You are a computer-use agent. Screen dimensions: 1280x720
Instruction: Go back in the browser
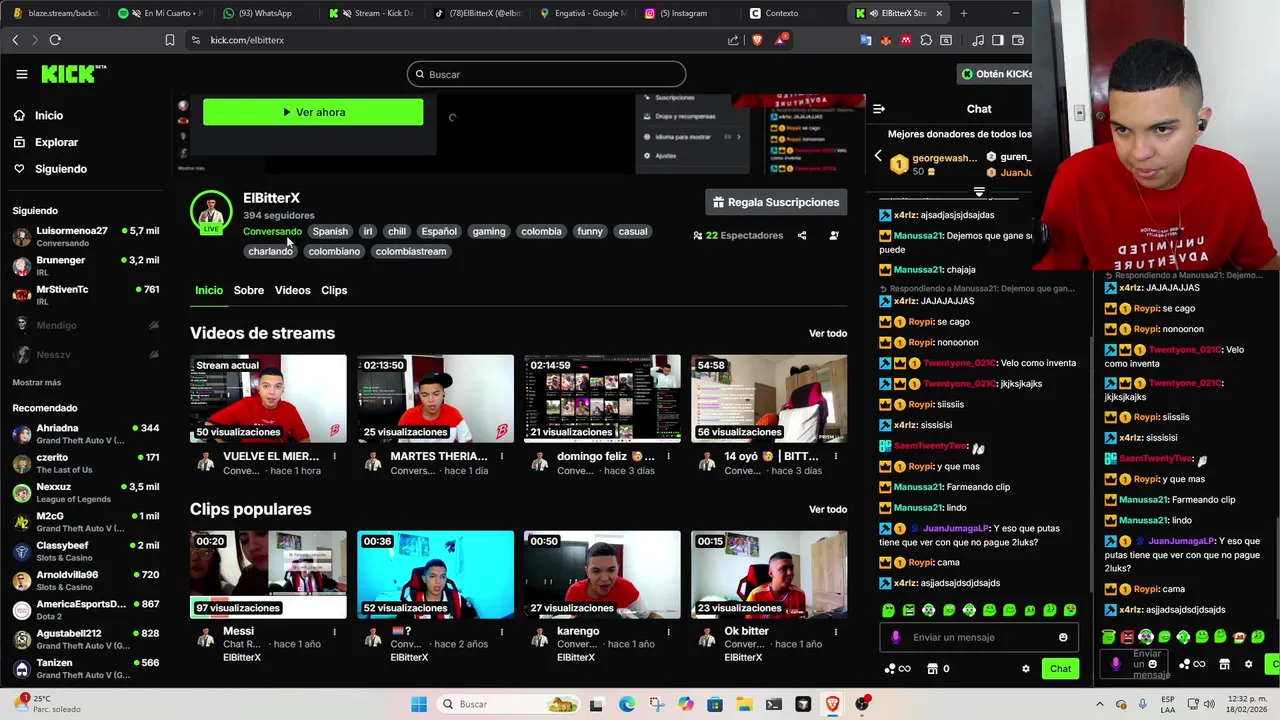15,40
